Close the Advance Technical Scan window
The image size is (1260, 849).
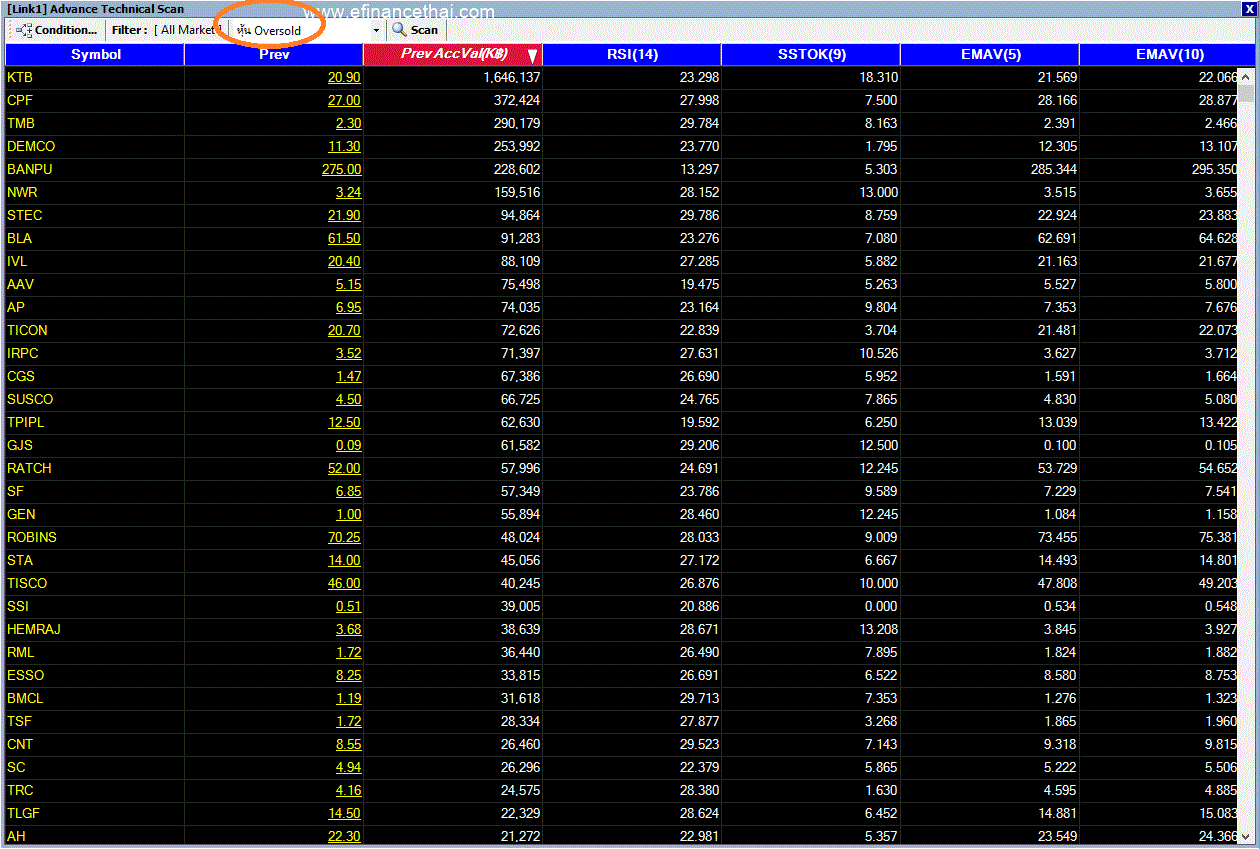tap(1247, 8)
